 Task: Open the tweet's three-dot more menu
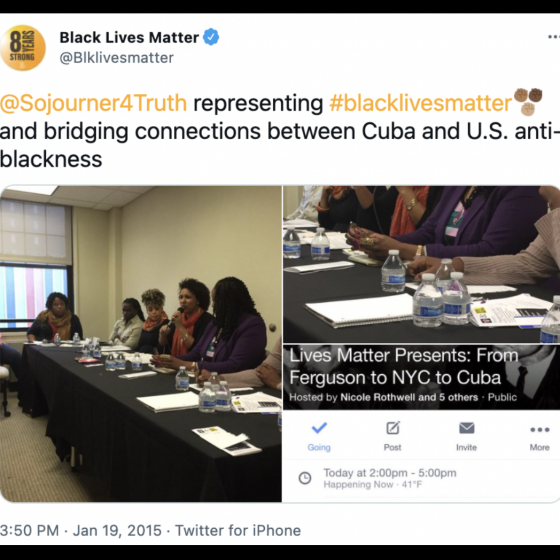coord(554,37)
